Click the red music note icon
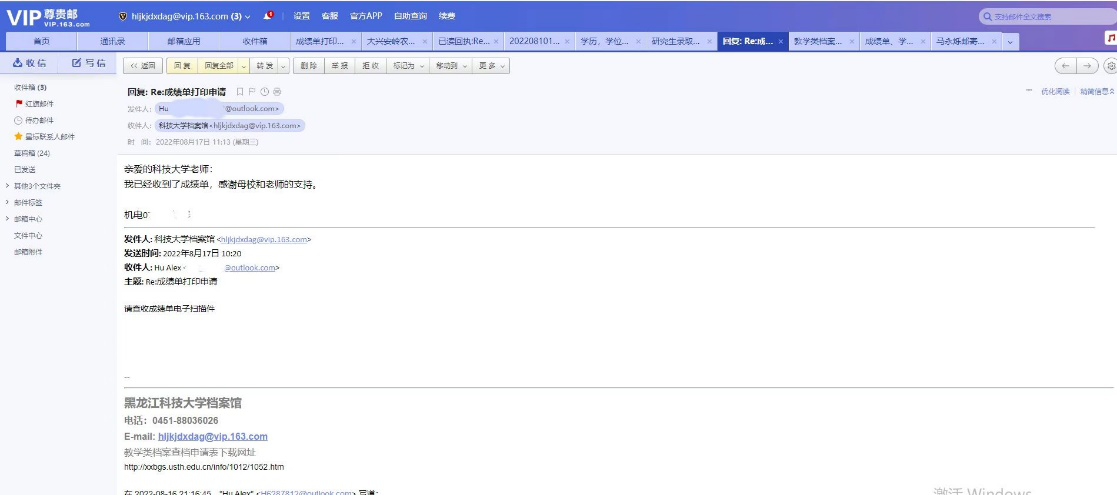This screenshot has width=1117, height=495. [1110, 38]
